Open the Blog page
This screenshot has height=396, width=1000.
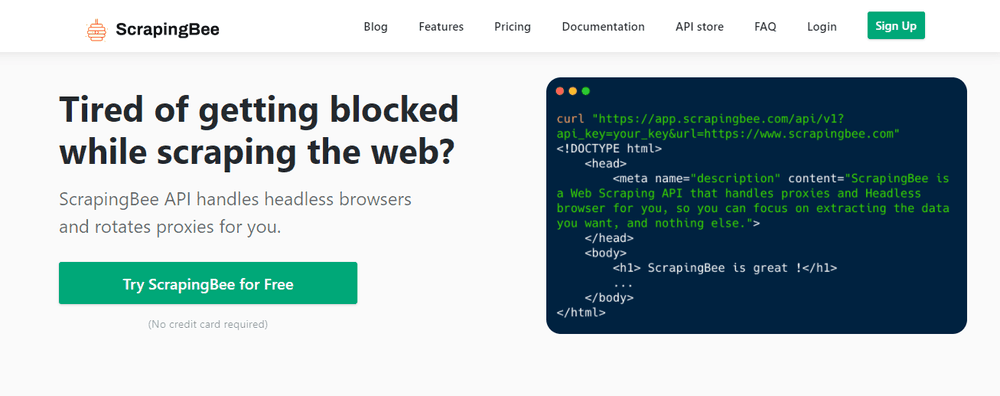[x=376, y=27]
